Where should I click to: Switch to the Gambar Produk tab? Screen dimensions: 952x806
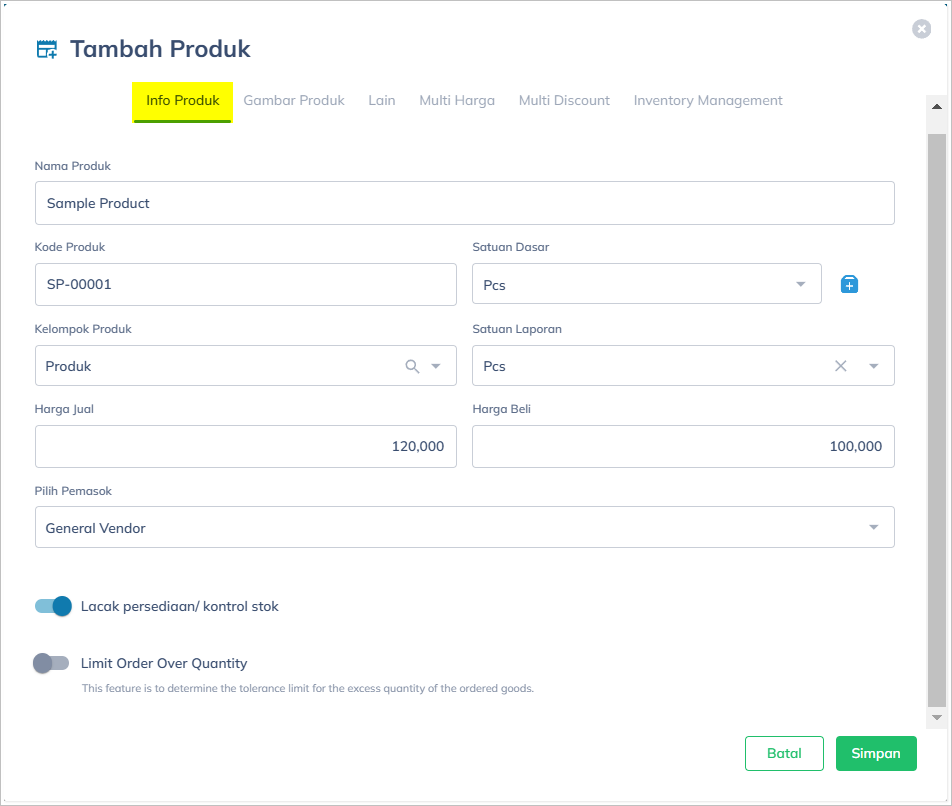pos(294,101)
